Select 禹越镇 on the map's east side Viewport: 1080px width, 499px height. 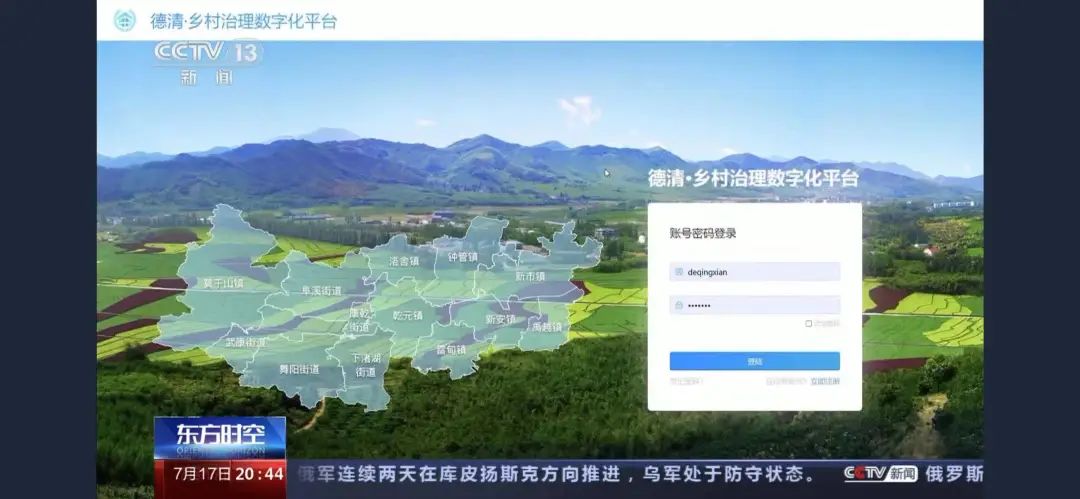pyautogui.click(x=547, y=326)
